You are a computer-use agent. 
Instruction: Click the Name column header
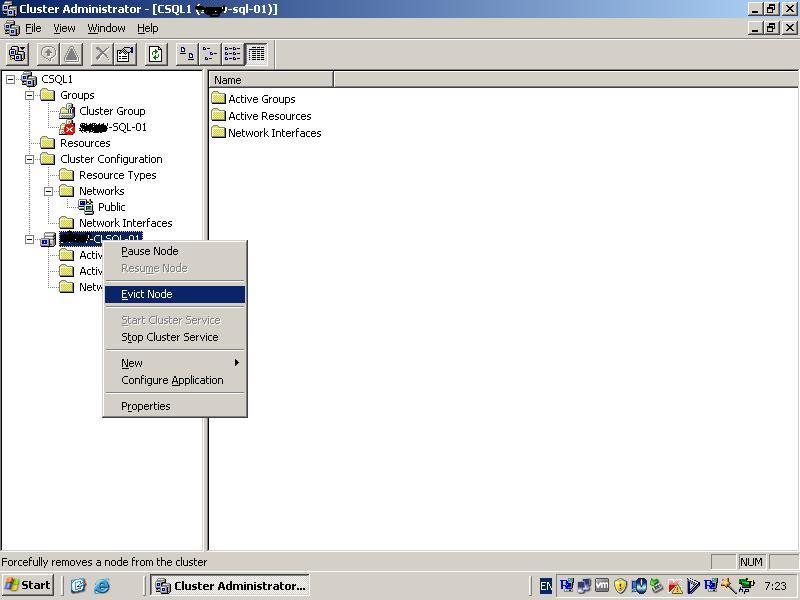(x=271, y=80)
